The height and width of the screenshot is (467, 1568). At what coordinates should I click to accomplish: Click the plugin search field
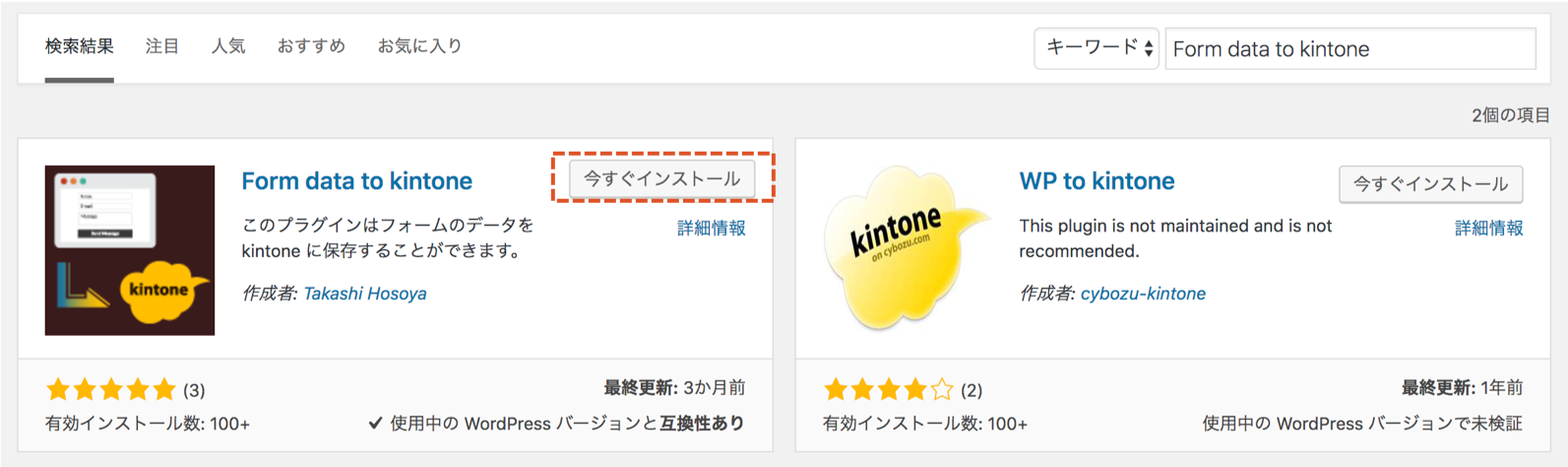(1349, 49)
